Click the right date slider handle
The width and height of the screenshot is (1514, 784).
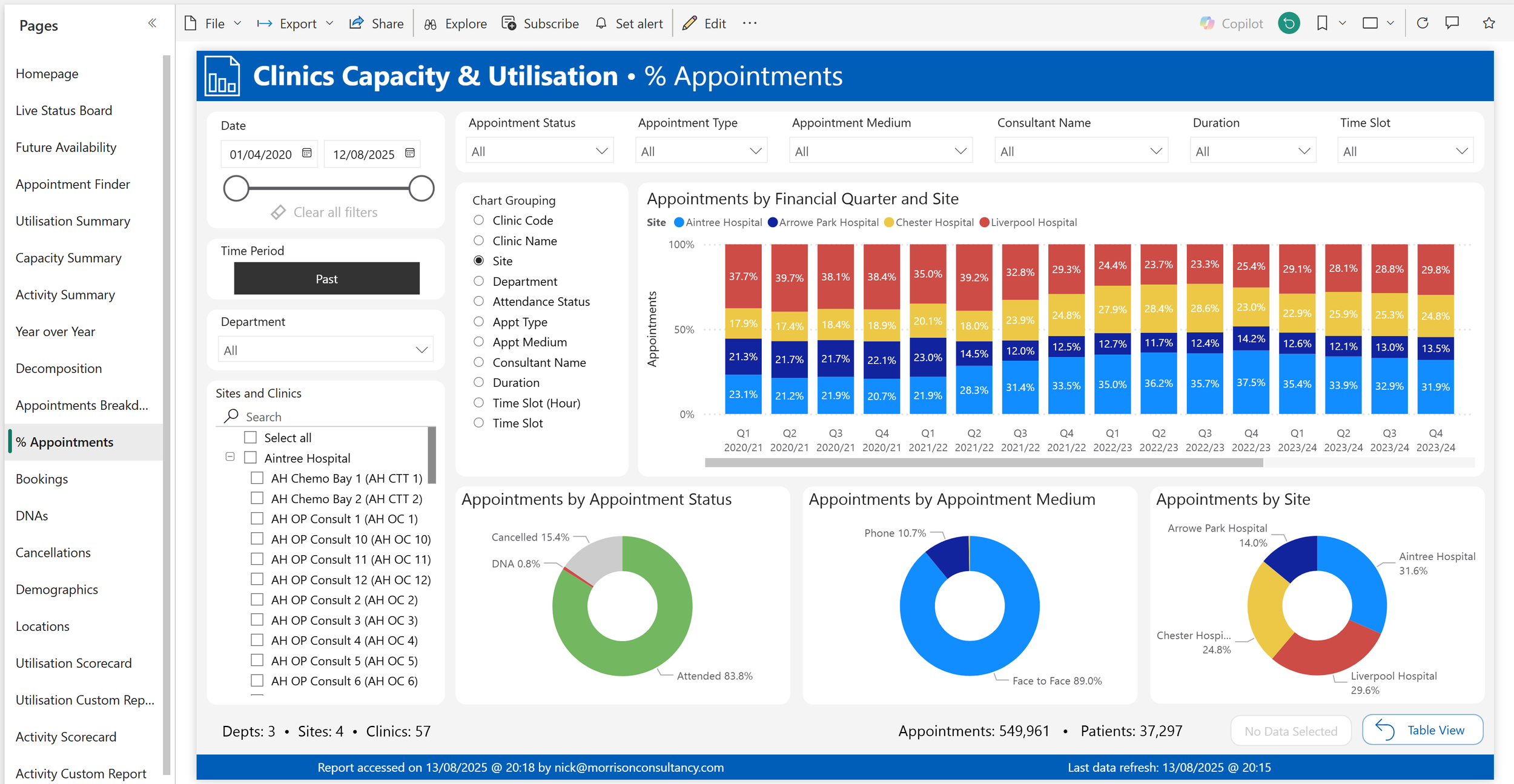421,188
